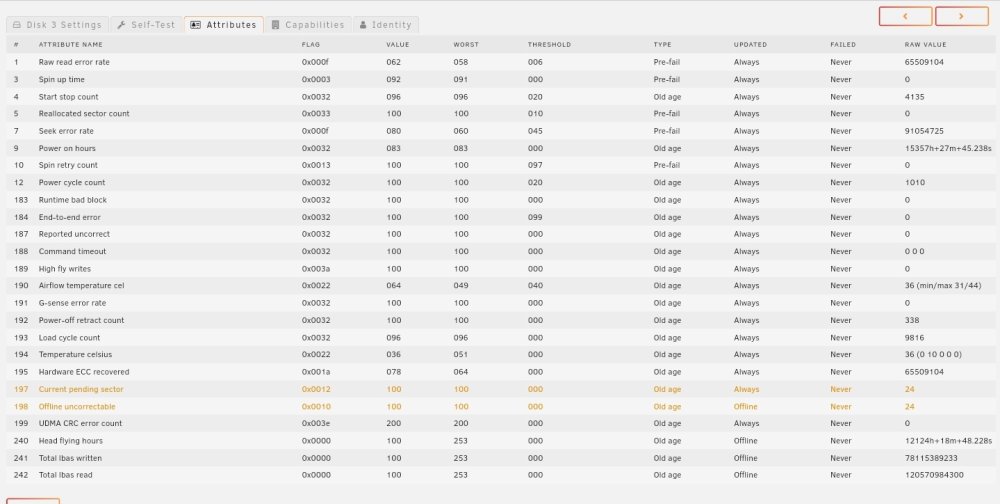Select the Total lbas read attribute
This screenshot has height=504, width=1000.
click(x=65, y=475)
